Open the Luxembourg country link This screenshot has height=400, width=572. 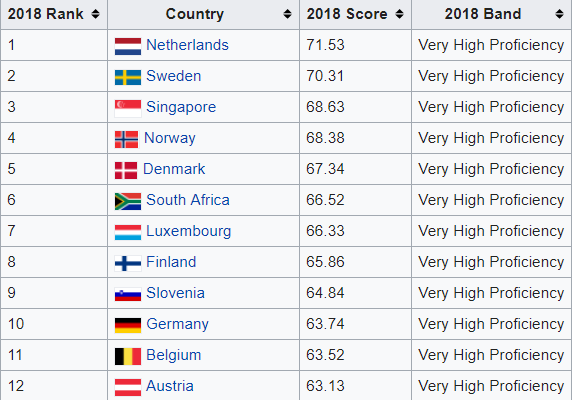(x=189, y=231)
